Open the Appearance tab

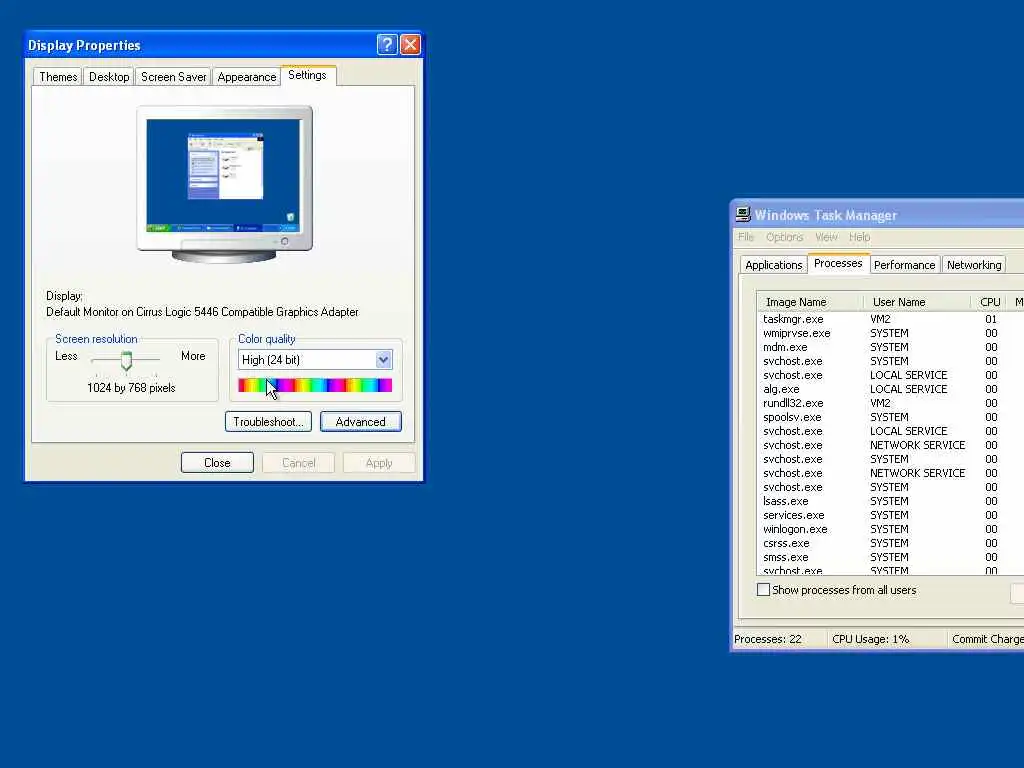247,77
